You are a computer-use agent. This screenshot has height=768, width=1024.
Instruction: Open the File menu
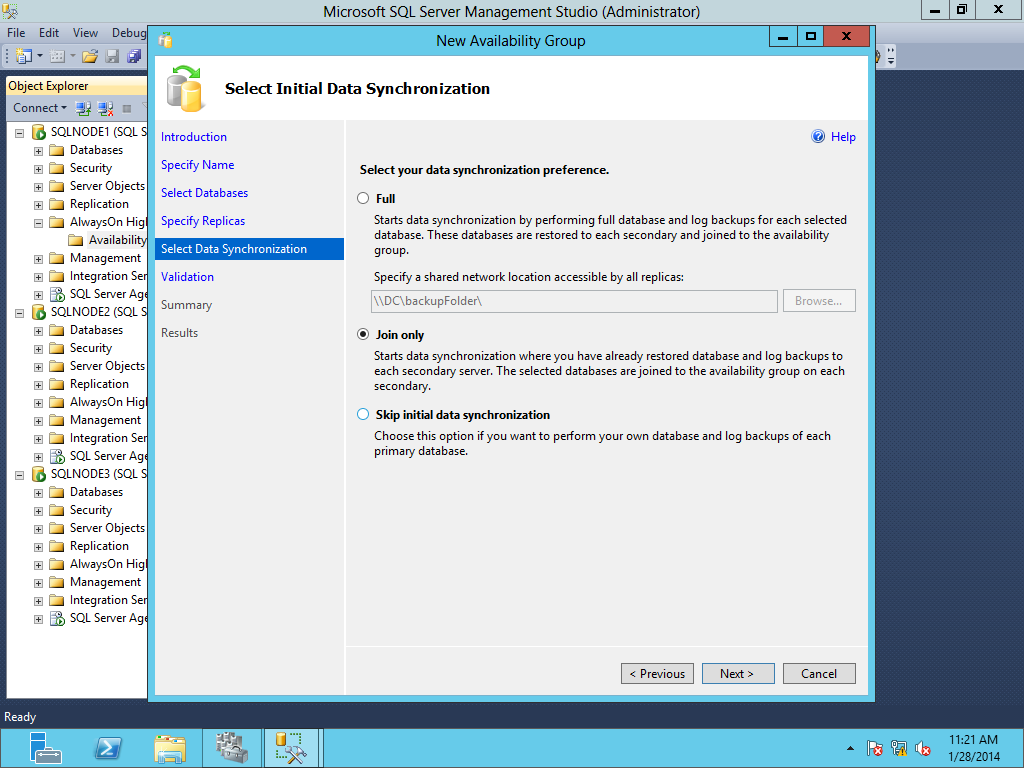point(16,33)
